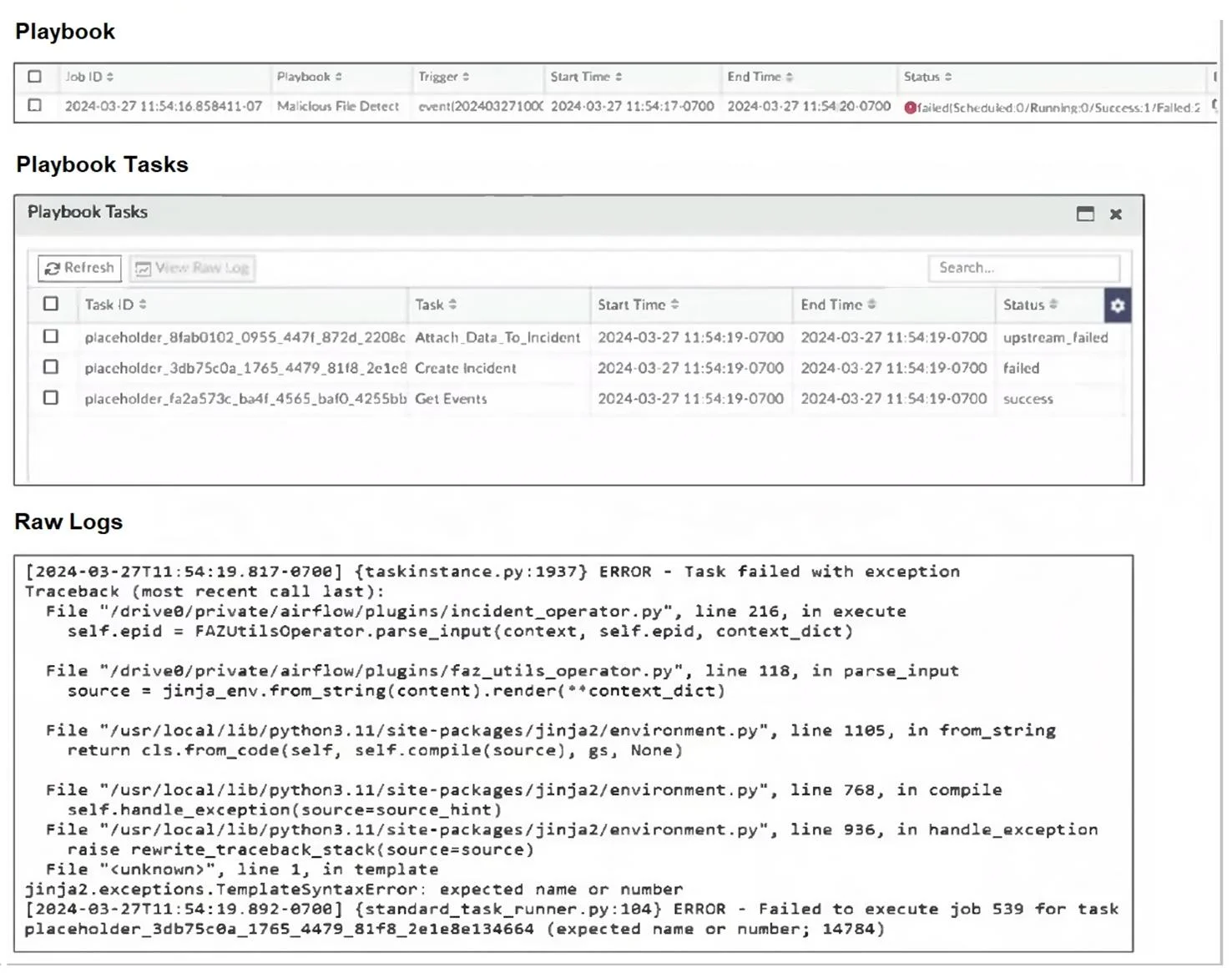Click the Create Incident task name

pos(466,368)
